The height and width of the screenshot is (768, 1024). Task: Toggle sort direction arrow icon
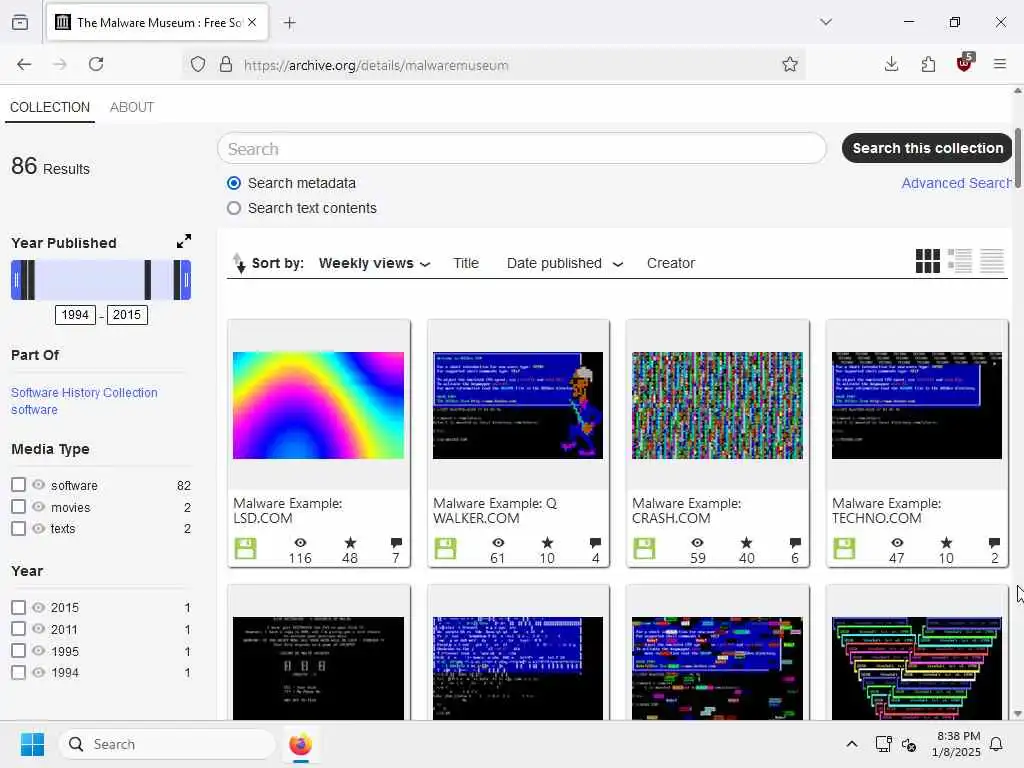239,263
